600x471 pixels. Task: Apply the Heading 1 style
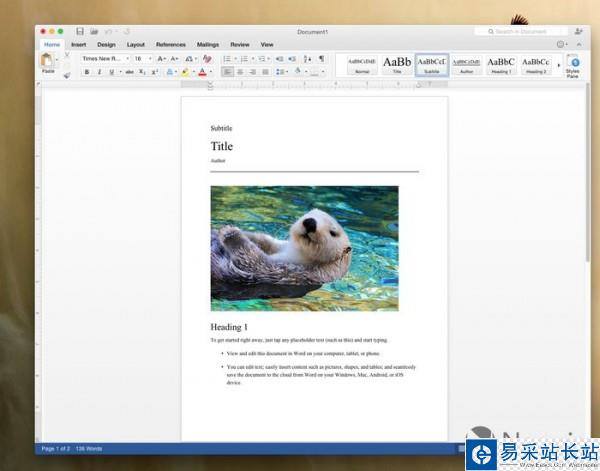(x=501, y=65)
